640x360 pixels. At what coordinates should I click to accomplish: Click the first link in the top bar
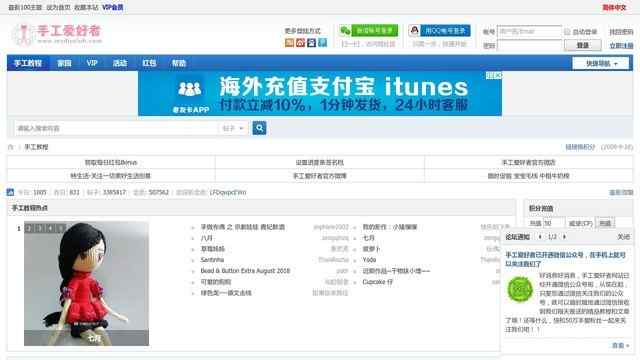pos(25,7)
